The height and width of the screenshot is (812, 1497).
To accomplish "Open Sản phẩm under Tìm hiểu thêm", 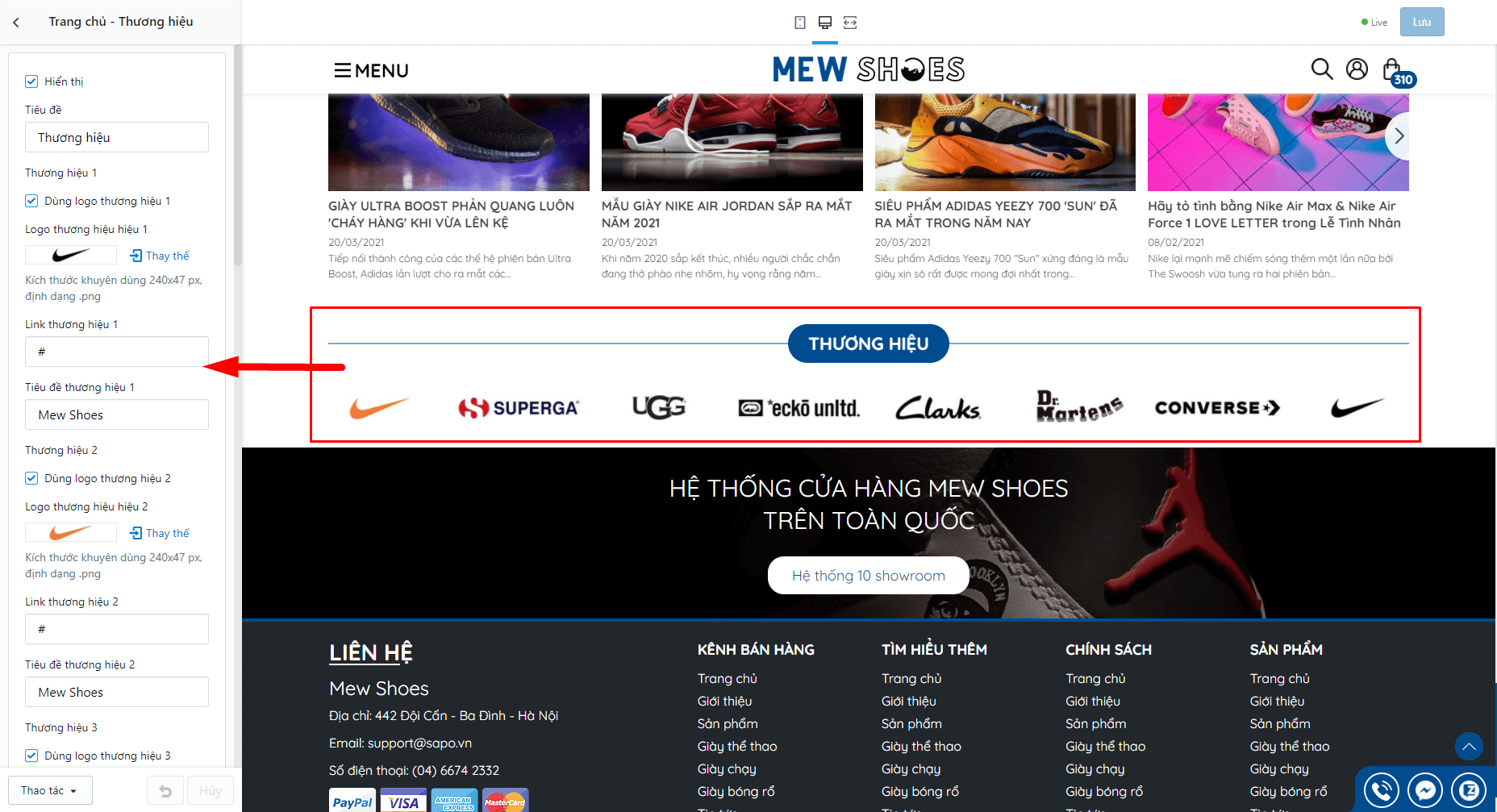I will tap(911, 724).
